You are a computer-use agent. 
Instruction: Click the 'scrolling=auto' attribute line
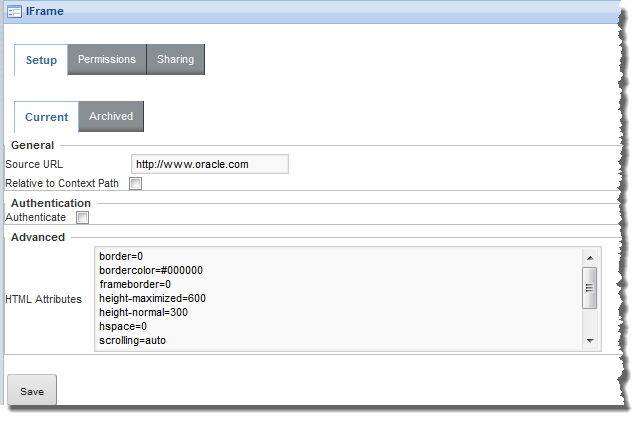pyautogui.click(x=132, y=341)
